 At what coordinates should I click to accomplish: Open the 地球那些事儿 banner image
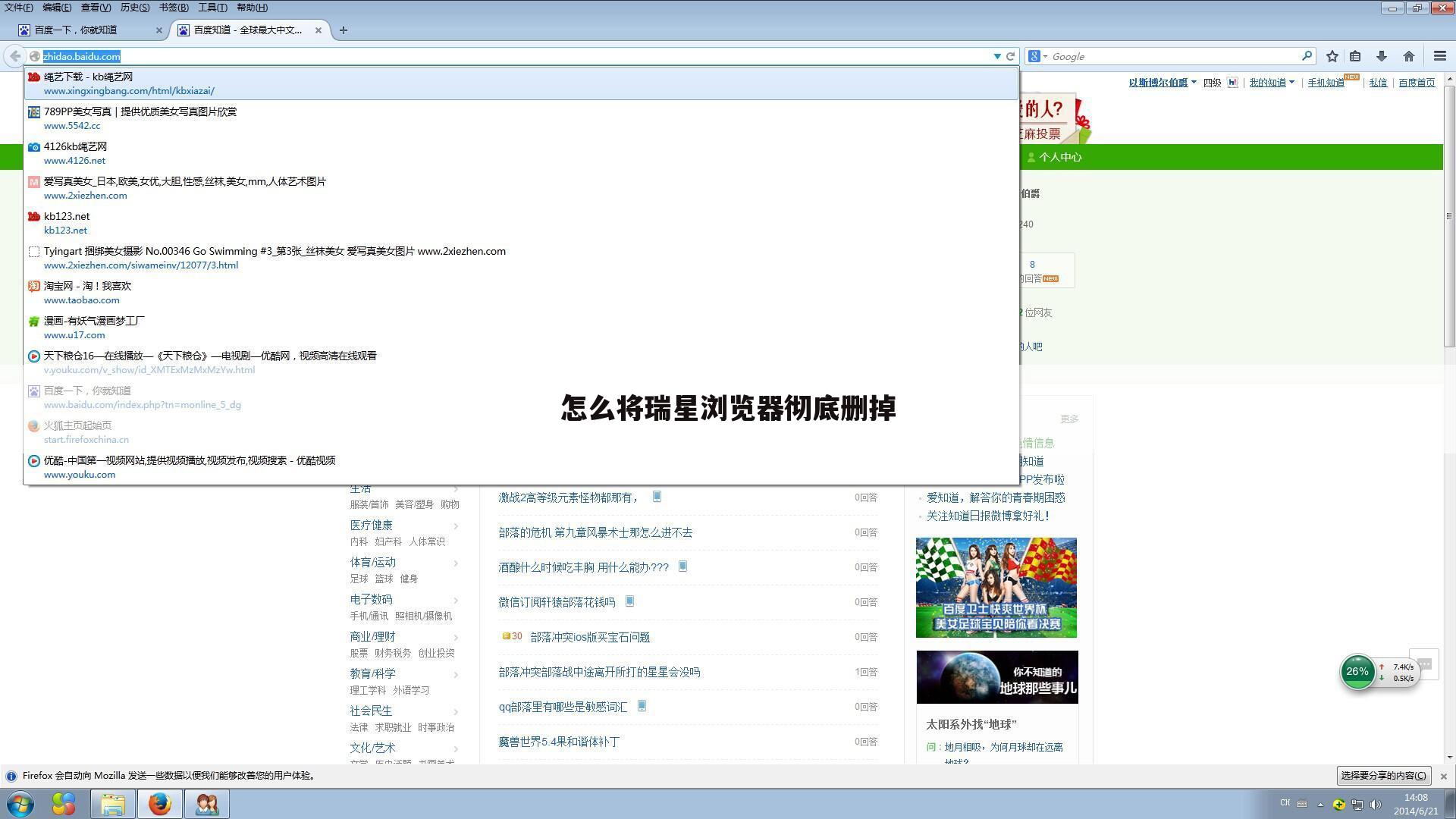point(997,677)
